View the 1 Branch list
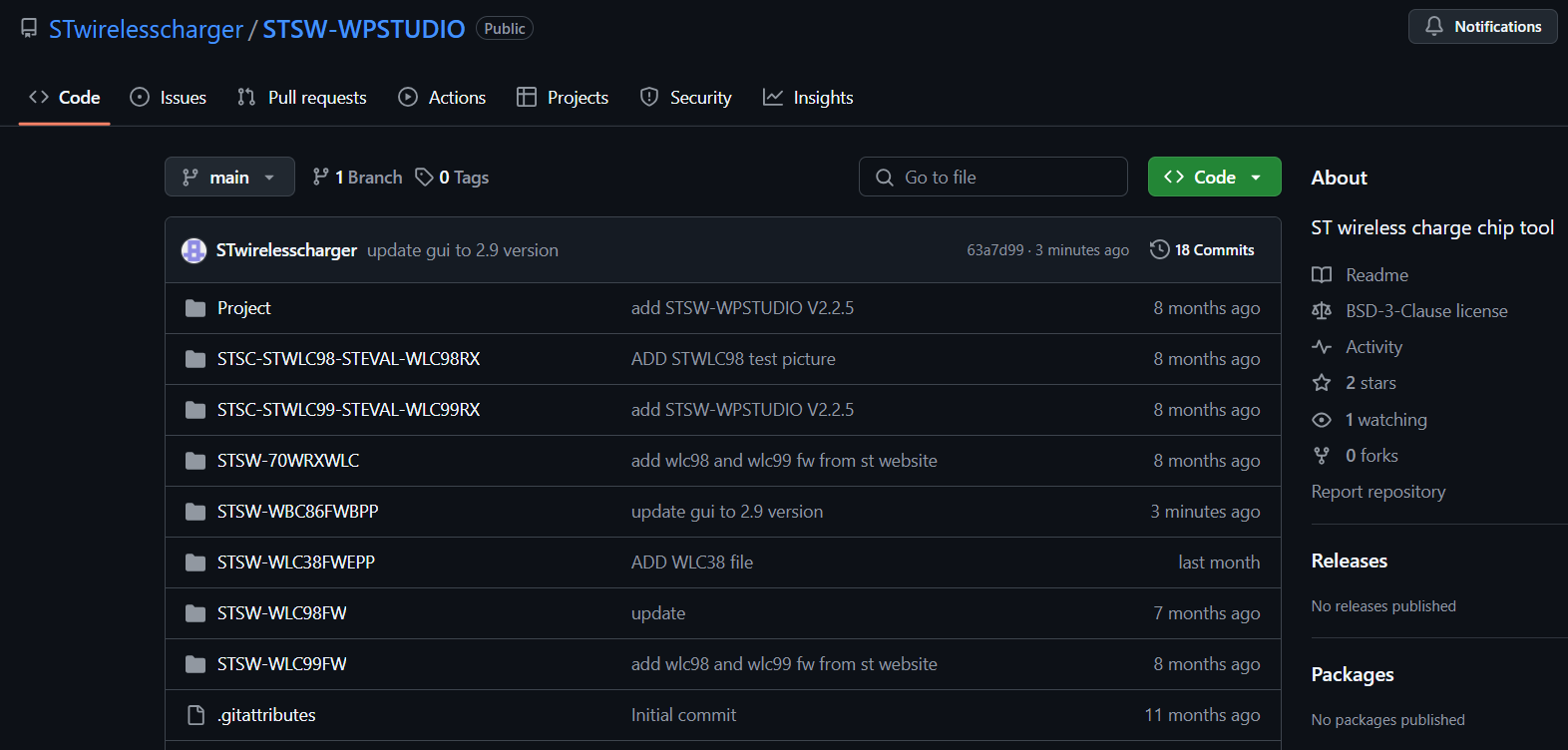Screen dimensions: 1568x750 (x=357, y=177)
